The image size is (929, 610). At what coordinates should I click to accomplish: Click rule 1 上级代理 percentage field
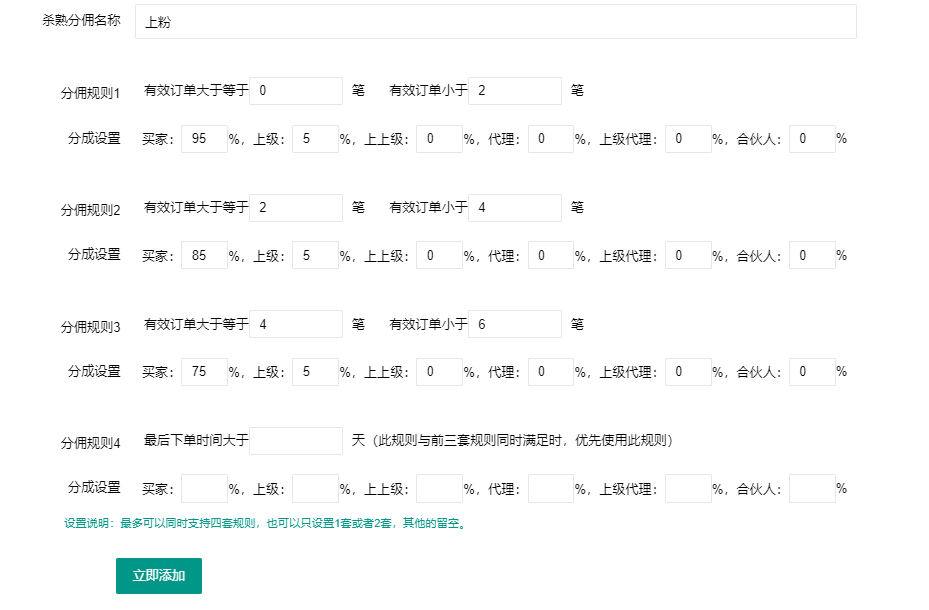point(688,139)
